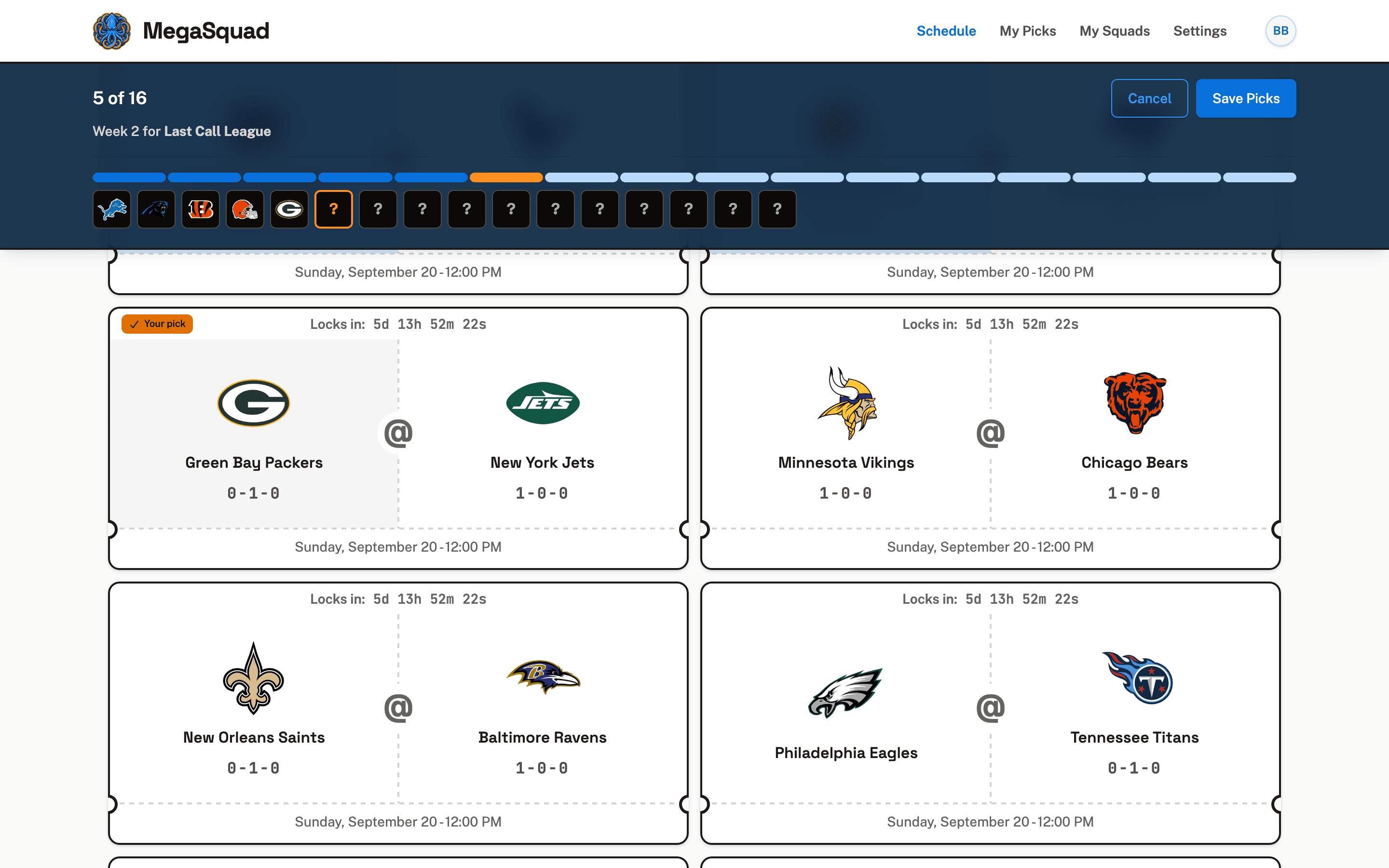Click 'Chicago Bears' team name
The width and height of the screenshot is (1389, 868).
[1135, 463]
